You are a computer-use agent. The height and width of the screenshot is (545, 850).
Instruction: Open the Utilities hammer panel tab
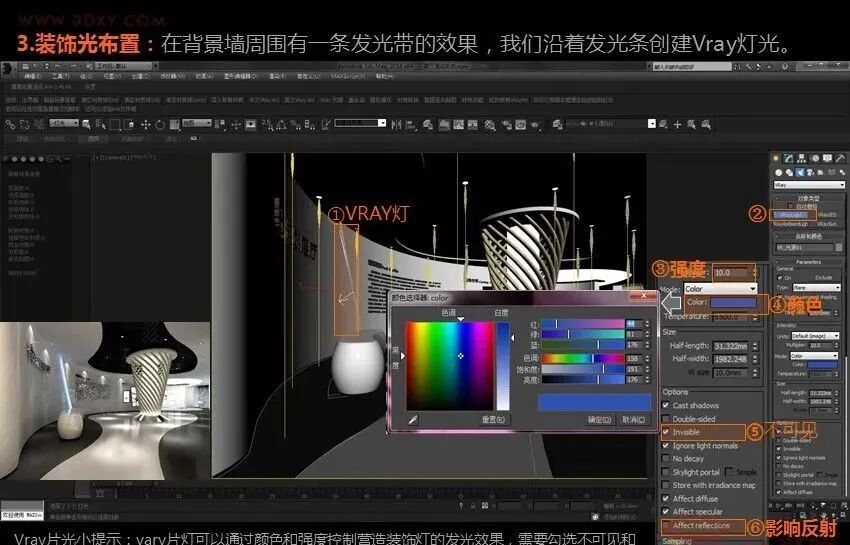coord(840,158)
